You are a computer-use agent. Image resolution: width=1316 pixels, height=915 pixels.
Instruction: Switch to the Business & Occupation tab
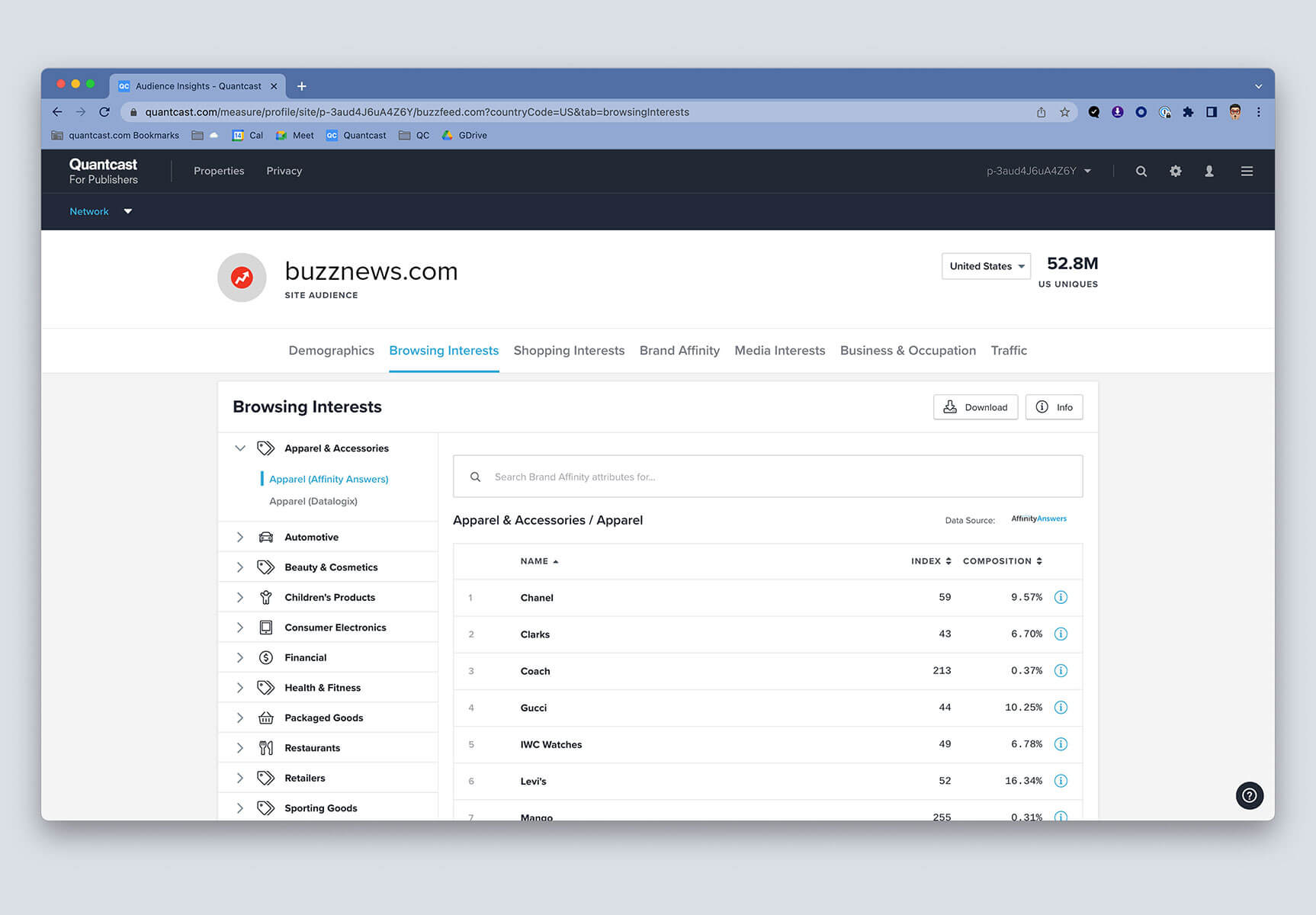[907, 351]
